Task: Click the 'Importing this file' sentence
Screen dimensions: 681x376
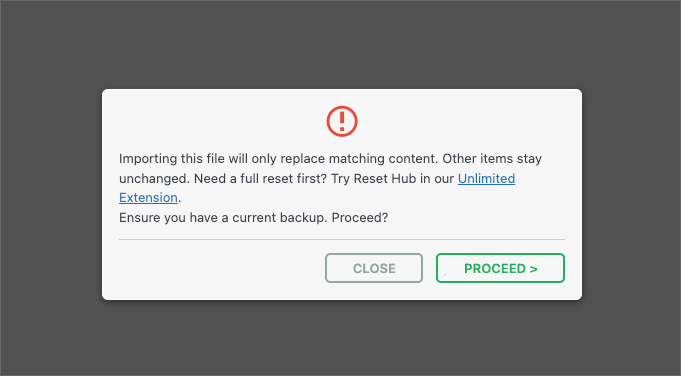Action: tap(172, 158)
